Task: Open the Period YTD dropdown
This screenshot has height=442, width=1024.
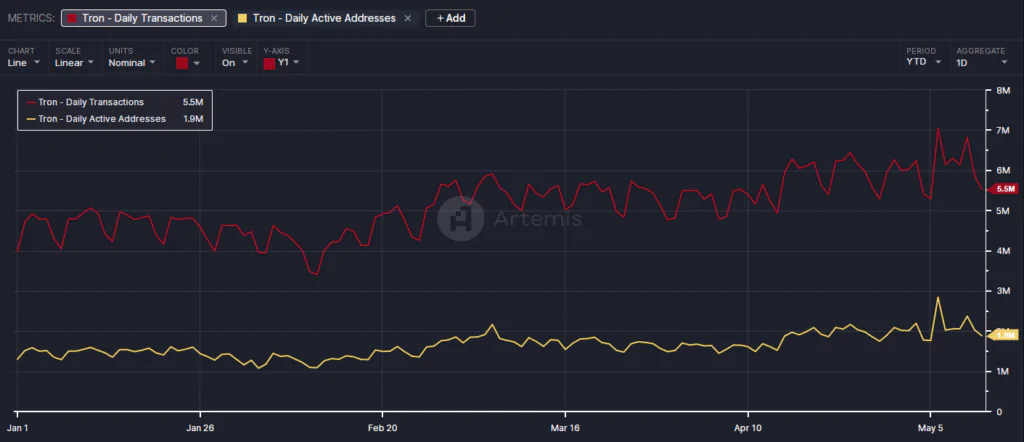Action: click(x=923, y=62)
